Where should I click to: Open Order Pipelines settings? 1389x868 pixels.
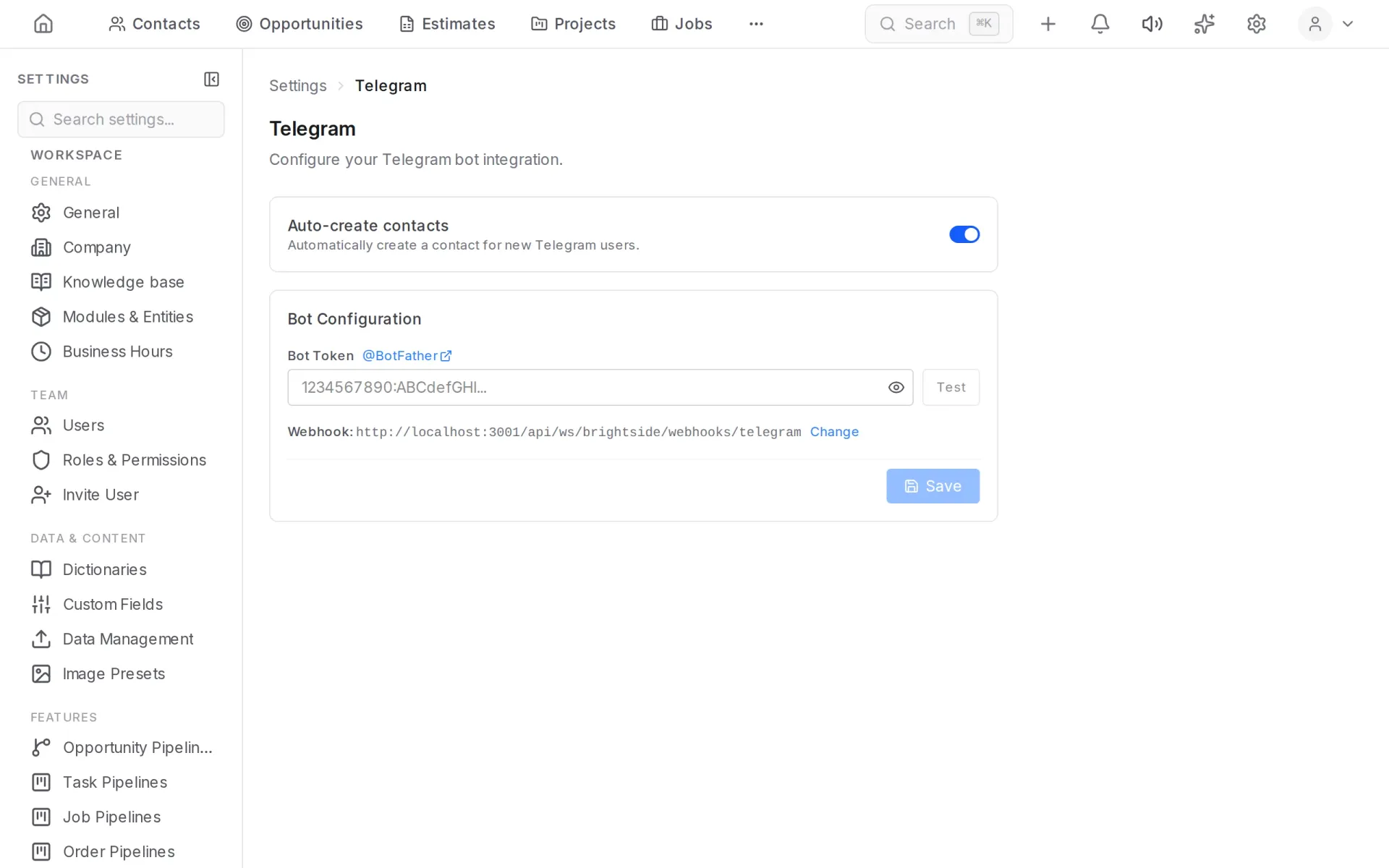pyautogui.click(x=121, y=851)
